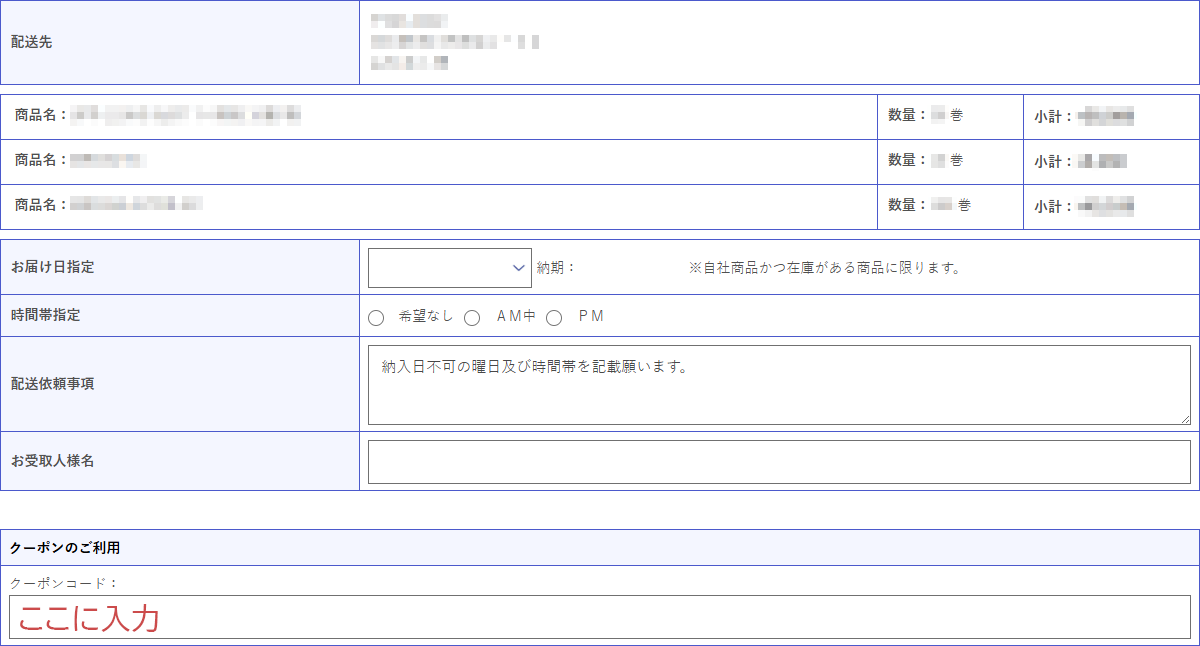Click into the 配送依頼事項 text area
The height and width of the screenshot is (646, 1200).
click(778, 385)
